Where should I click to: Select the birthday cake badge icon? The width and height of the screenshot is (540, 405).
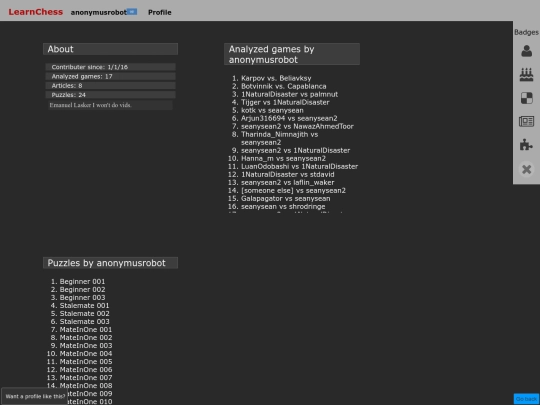[x=526, y=74]
